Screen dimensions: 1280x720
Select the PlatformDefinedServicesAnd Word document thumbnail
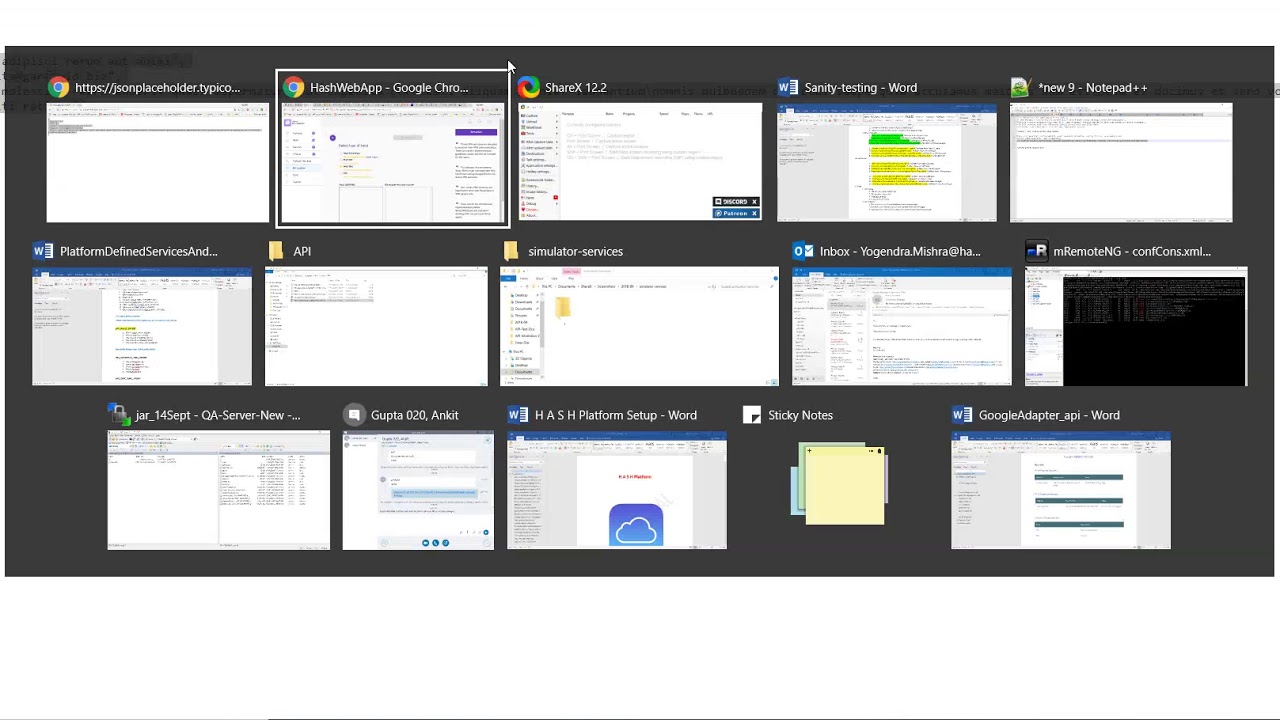tap(142, 327)
